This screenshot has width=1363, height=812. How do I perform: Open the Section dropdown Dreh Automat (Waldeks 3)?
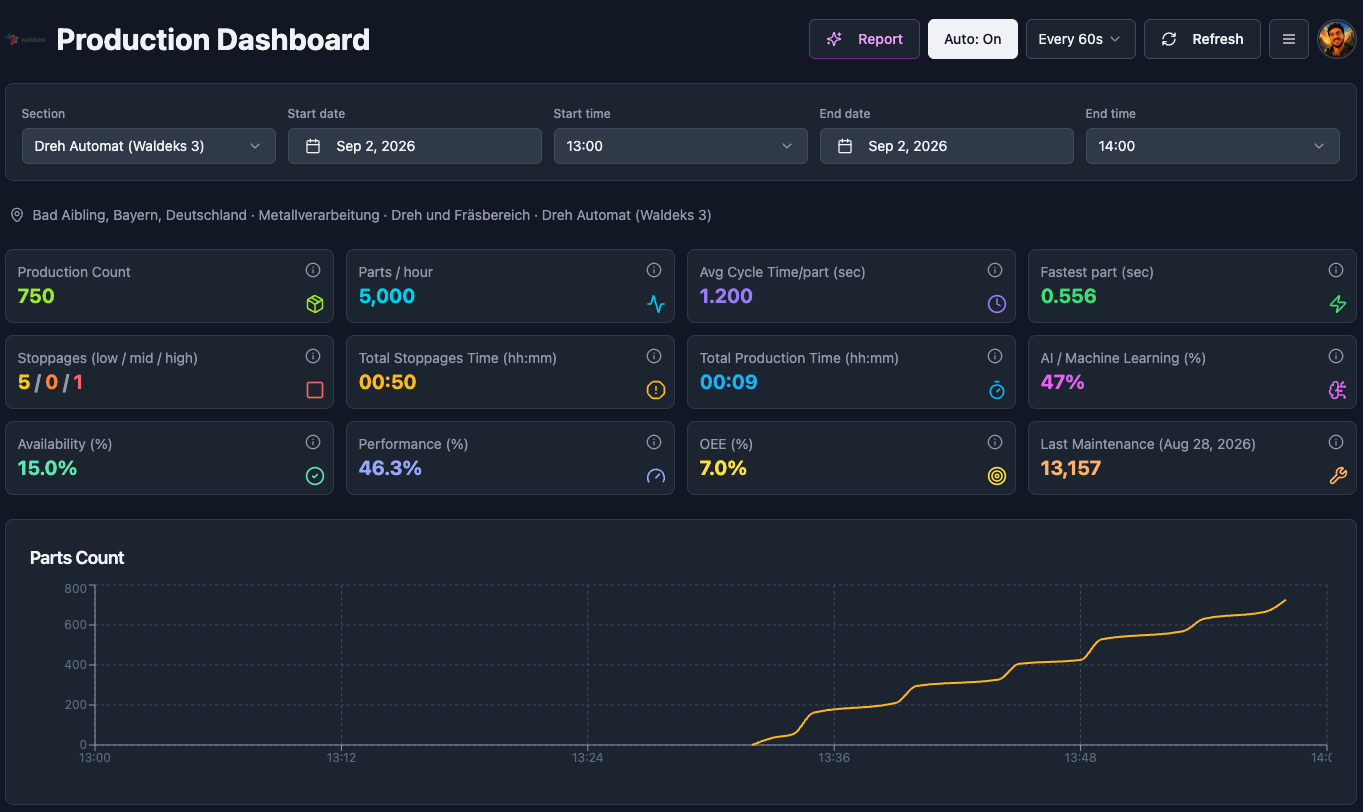coord(149,146)
